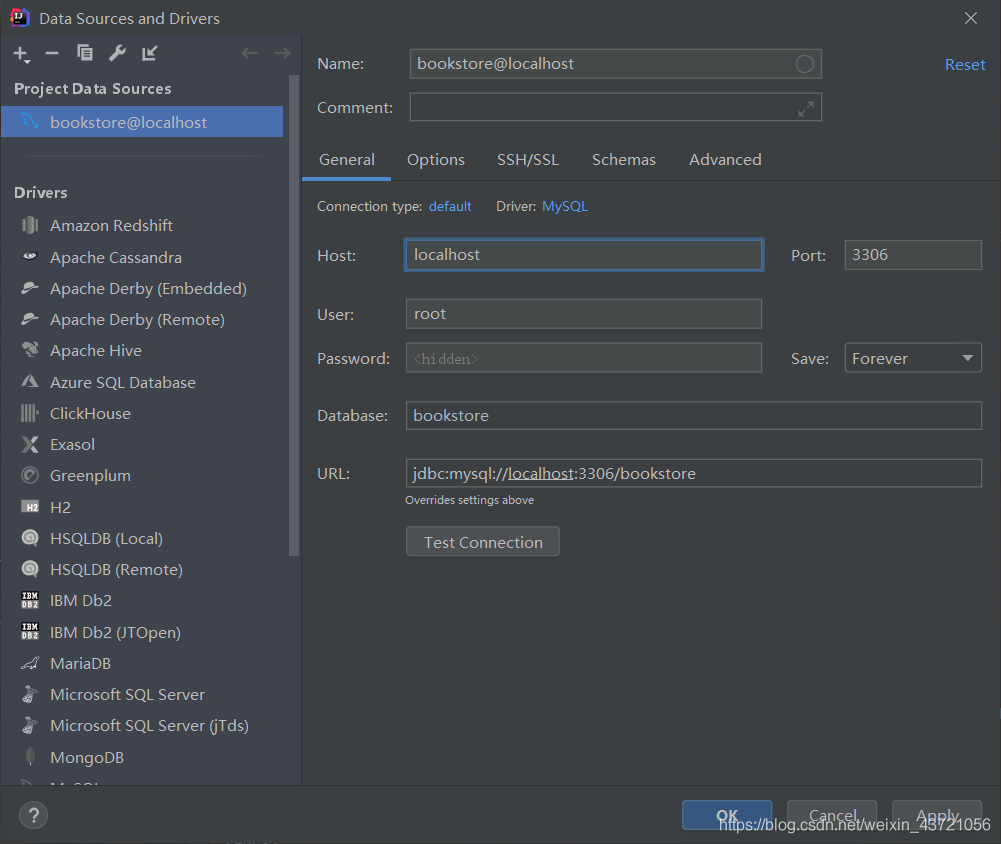Click the Cancel button

832,815
